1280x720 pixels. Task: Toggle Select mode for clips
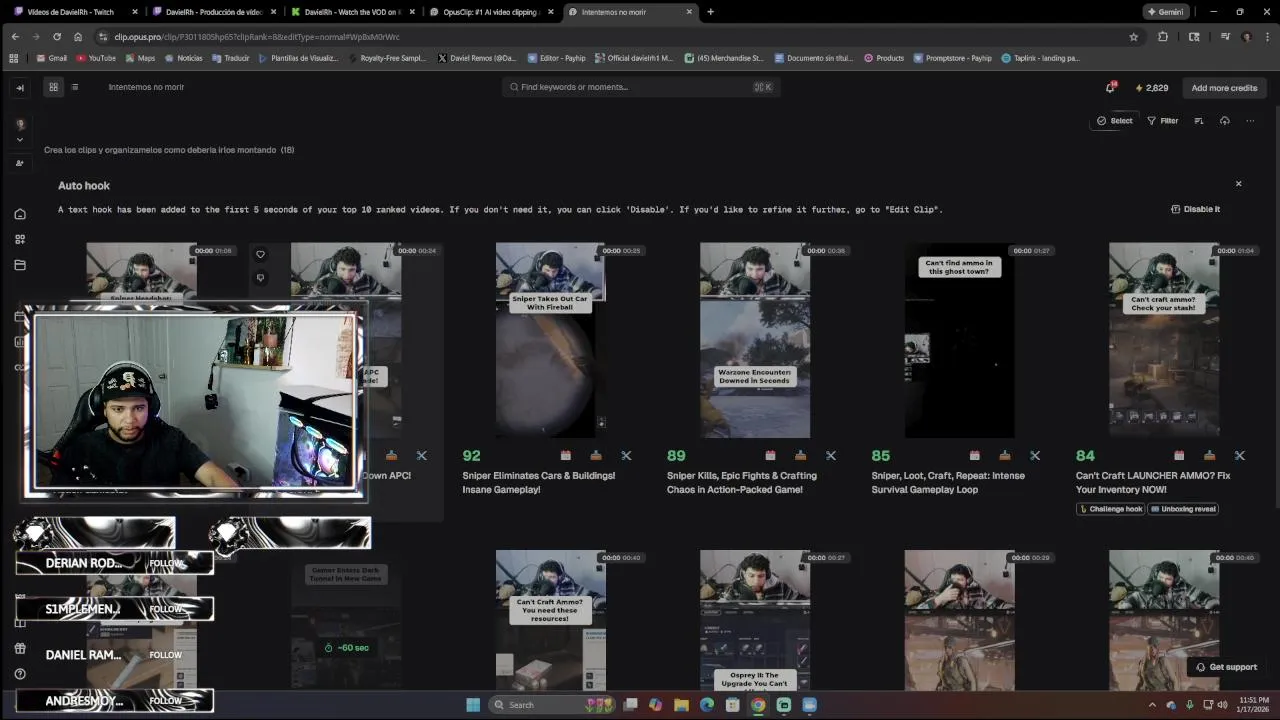[x=1115, y=121]
